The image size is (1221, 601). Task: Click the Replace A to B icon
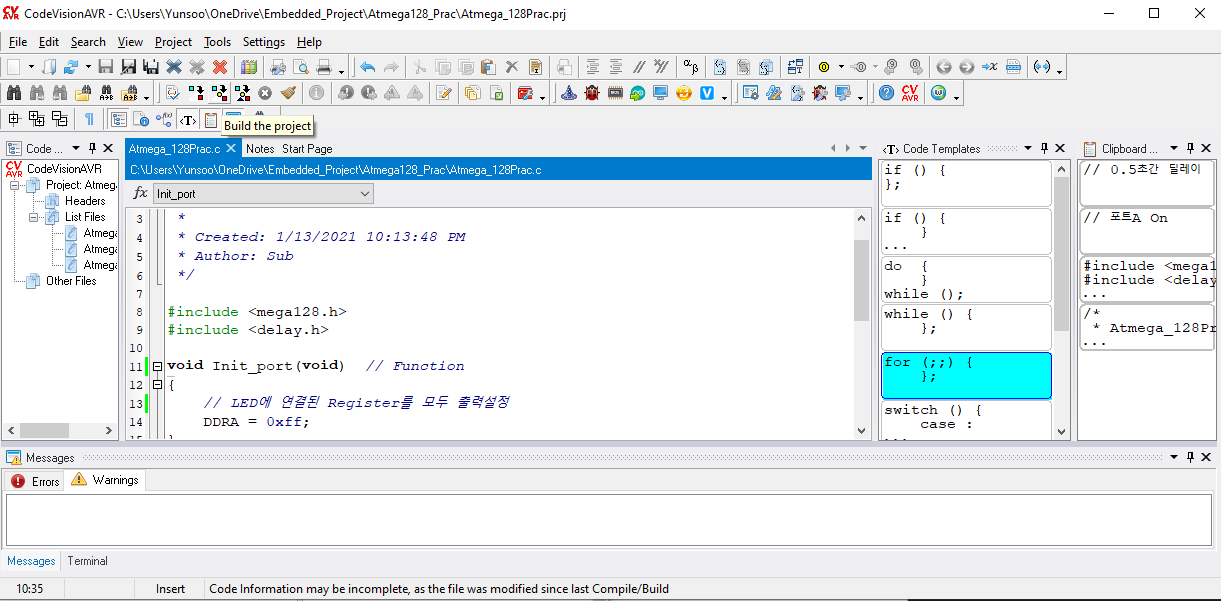click(106, 93)
